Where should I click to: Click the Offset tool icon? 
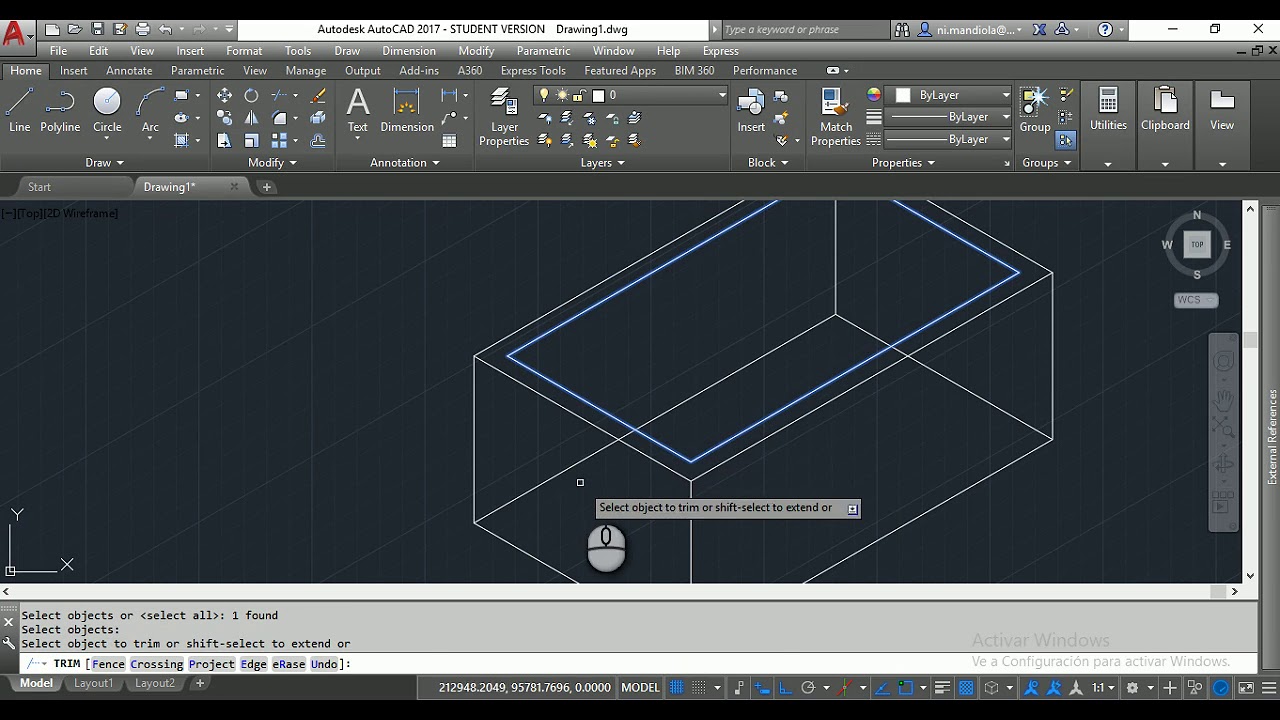pos(318,141)
